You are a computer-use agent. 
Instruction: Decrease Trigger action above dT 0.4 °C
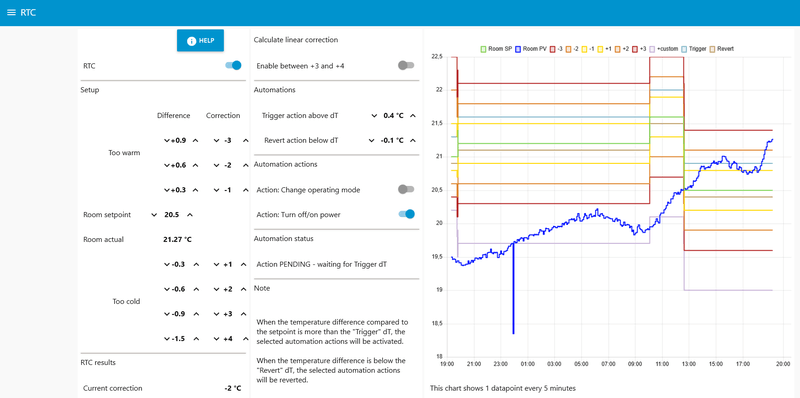click(x=374, y=116)
